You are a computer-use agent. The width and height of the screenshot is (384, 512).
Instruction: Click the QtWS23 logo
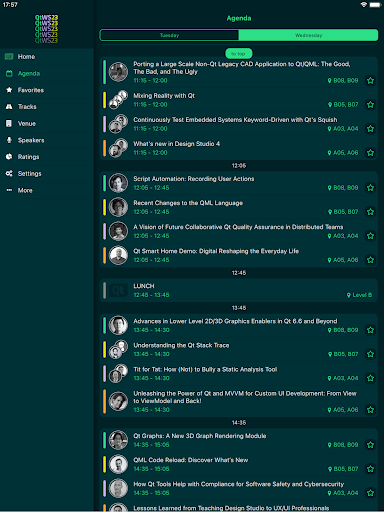coord(46,29)
